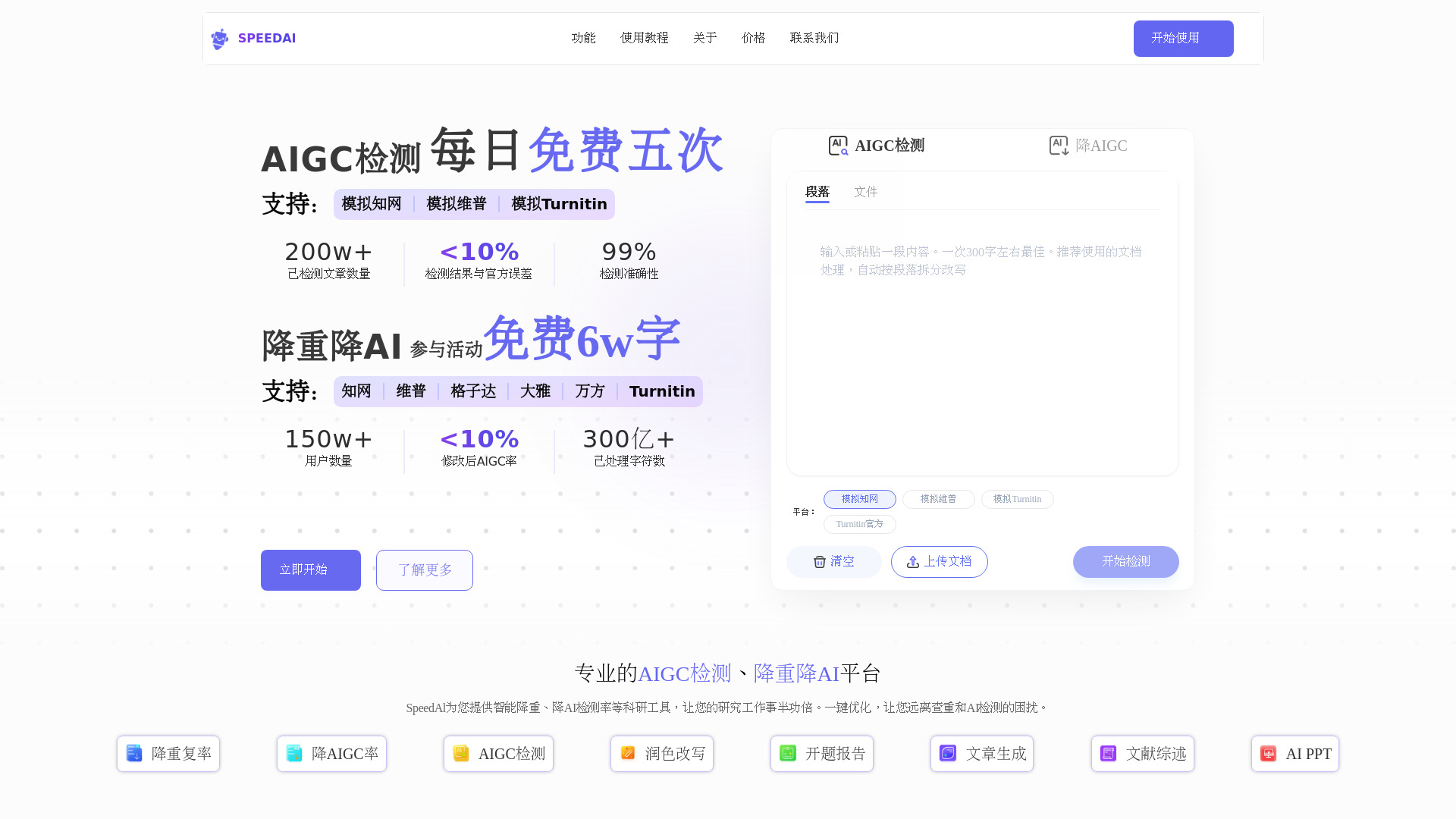Click the upload icon beside 上传文档
This screenshot has height=819, width=1456.
click(912, 562)
